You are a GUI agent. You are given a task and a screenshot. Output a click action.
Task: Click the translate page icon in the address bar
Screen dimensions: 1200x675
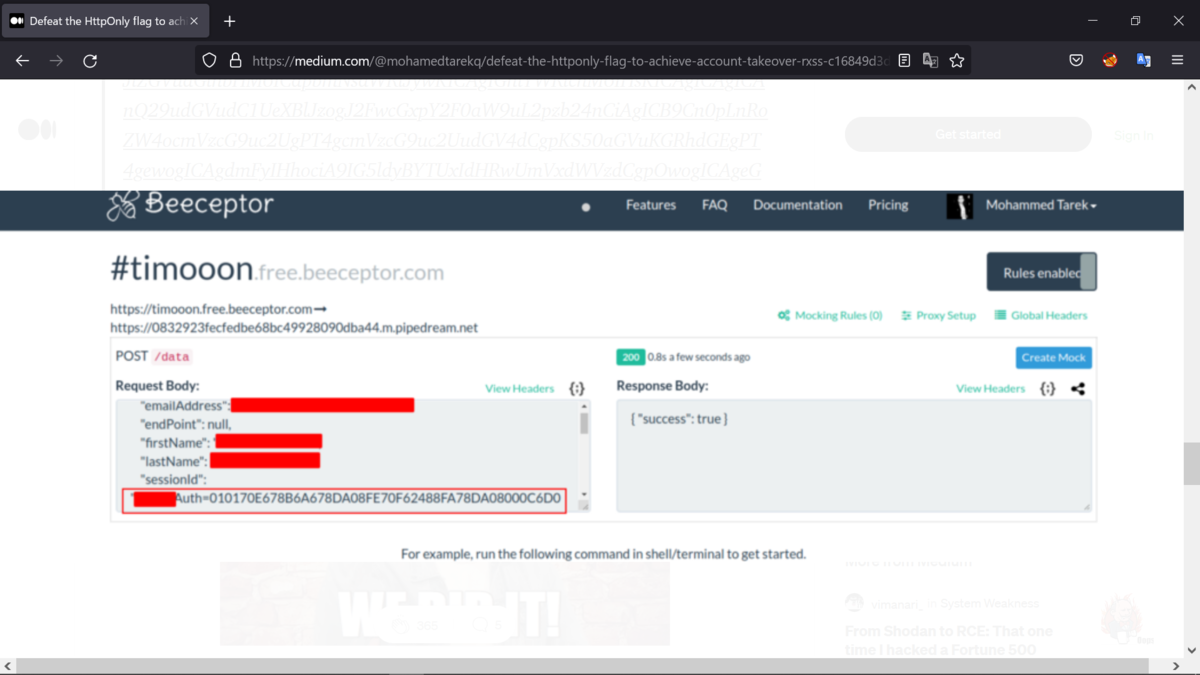click(x=930, y=61)
